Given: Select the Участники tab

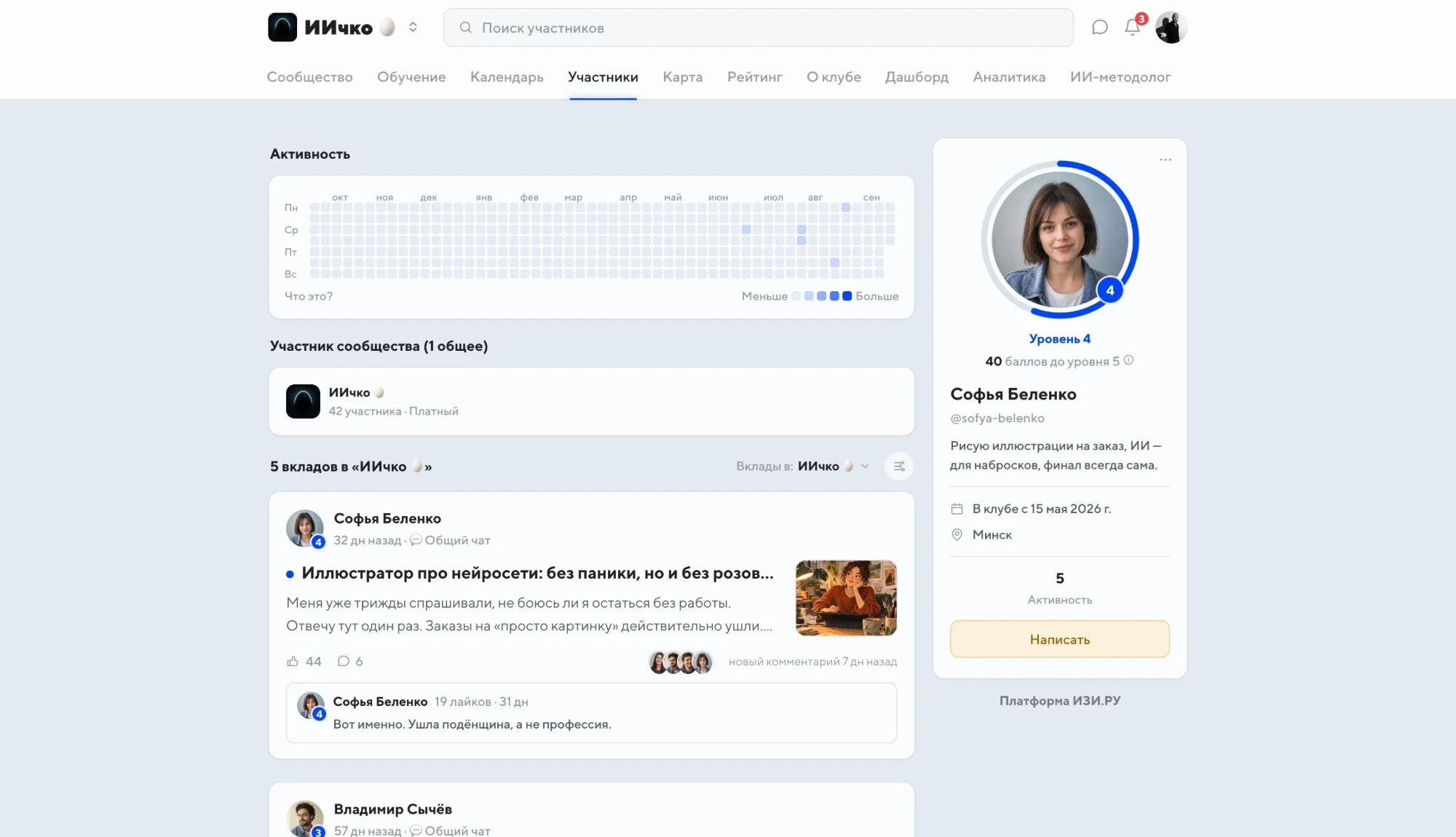Looking at the screenshot, I should coord(603,77).
